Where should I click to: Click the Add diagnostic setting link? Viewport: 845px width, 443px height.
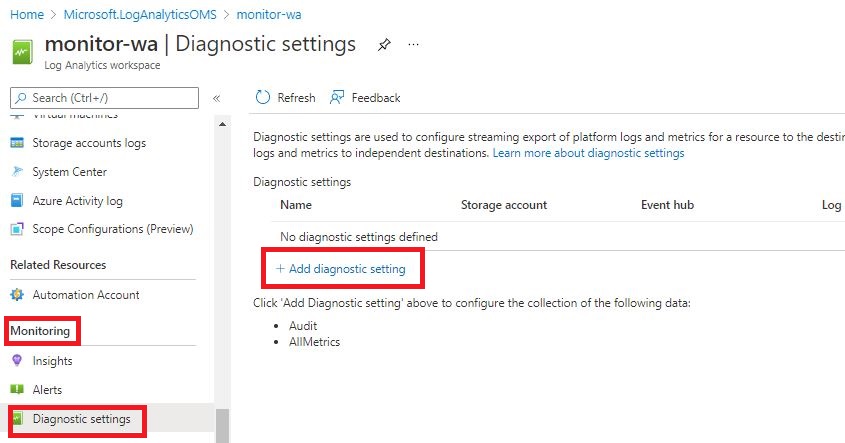tap(341, 269)
